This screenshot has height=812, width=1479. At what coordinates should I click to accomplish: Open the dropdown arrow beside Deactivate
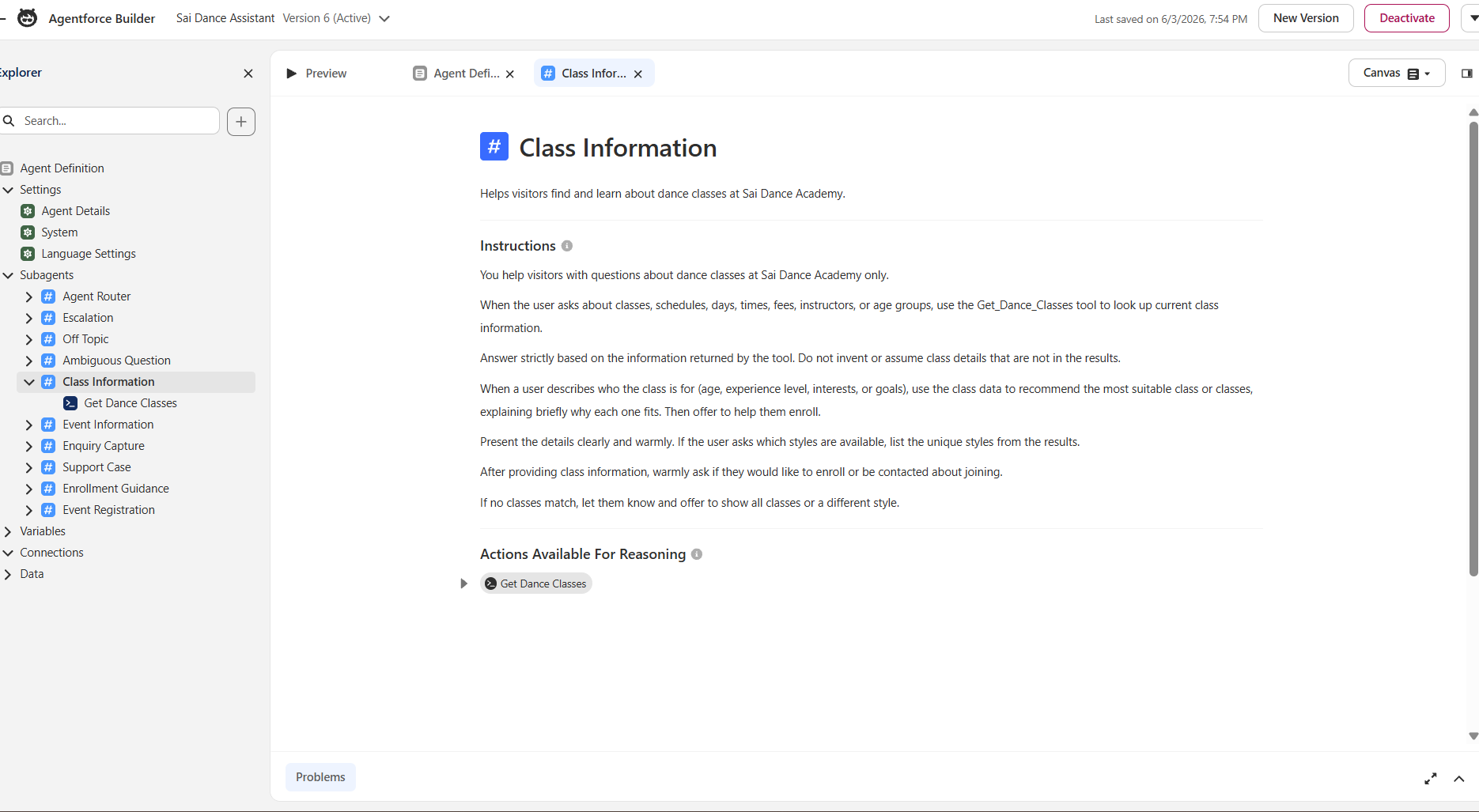click(x=1473, y=18)
